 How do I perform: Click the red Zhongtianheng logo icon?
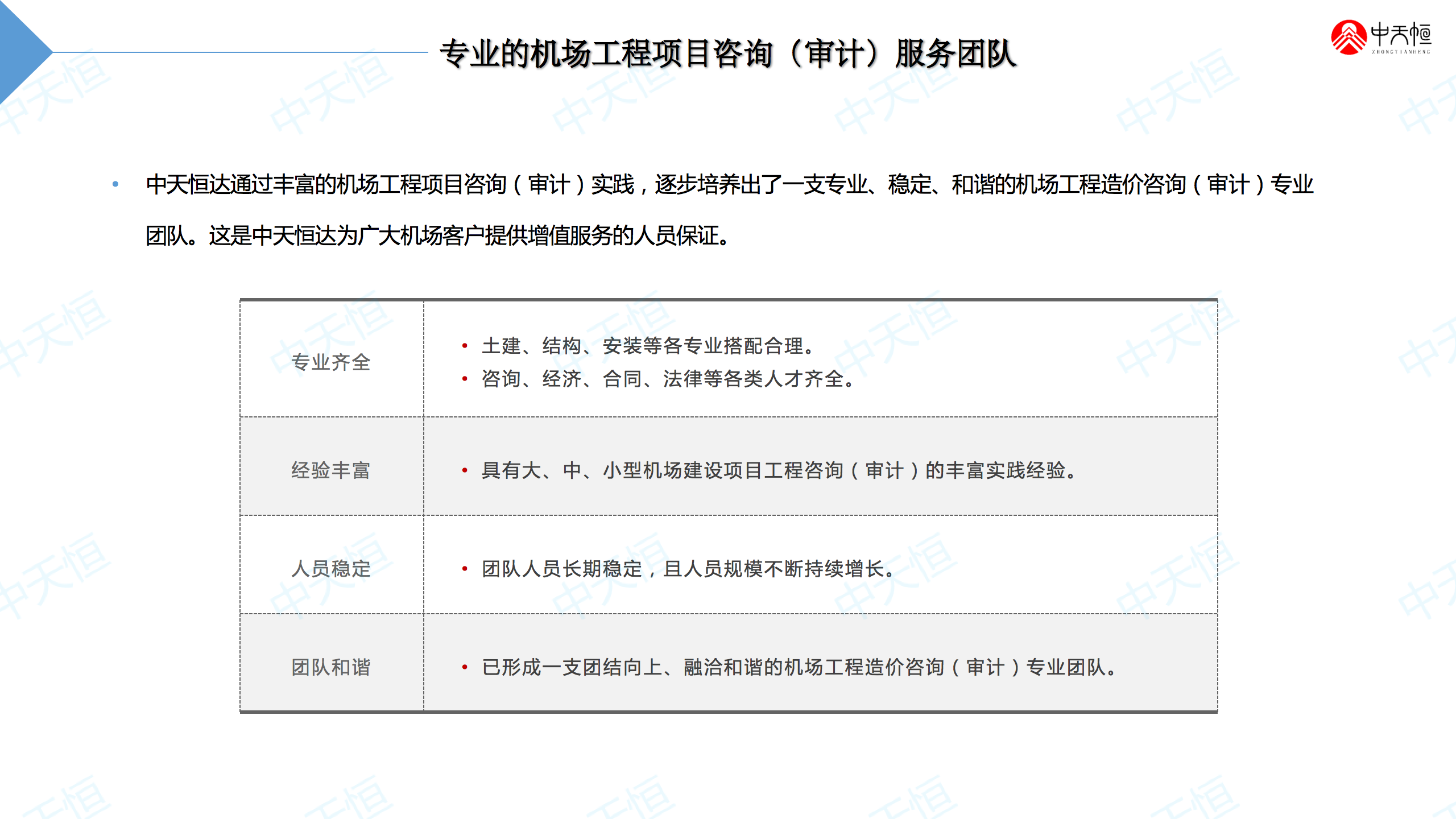coord(1348,38)
